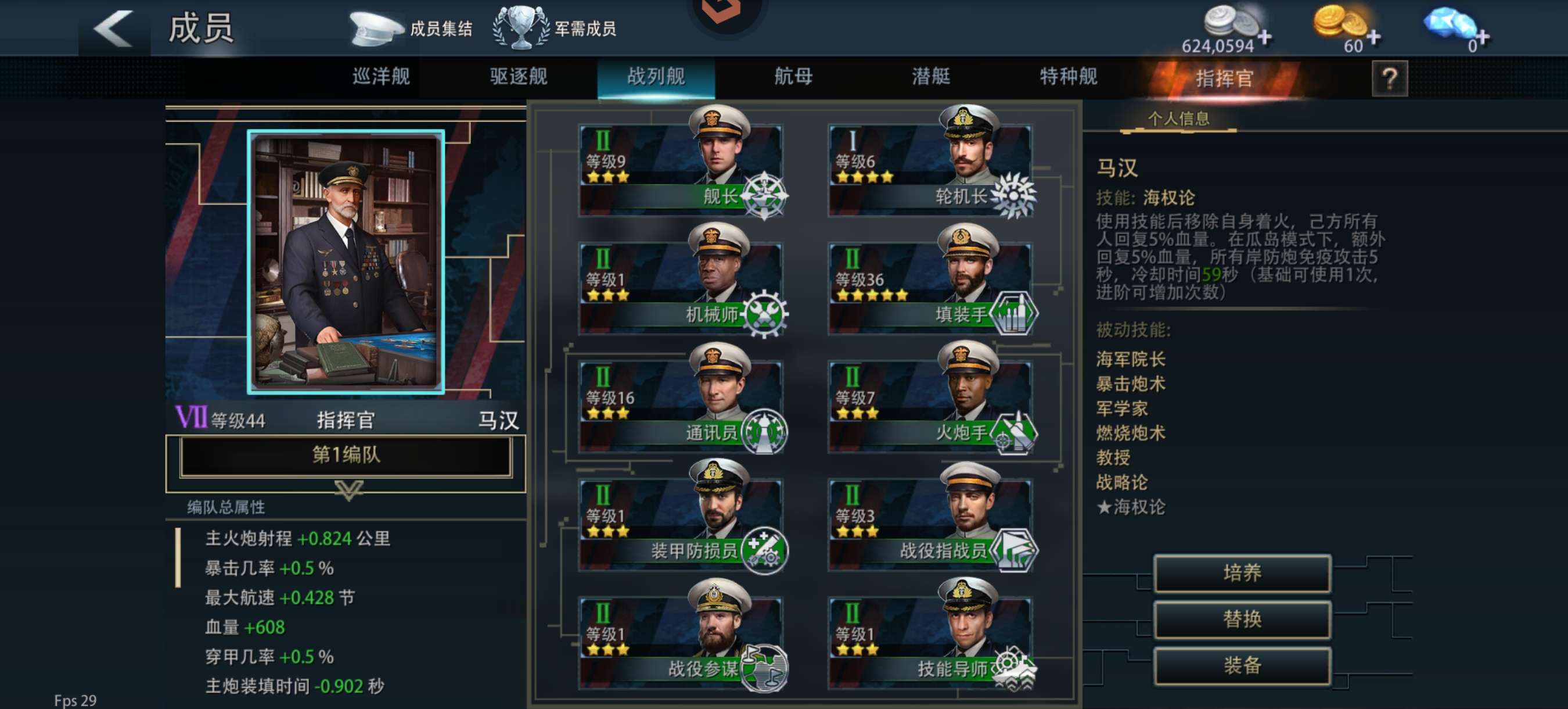Click the commander 马汉 portrait
1568x709 pixels.
346,262
